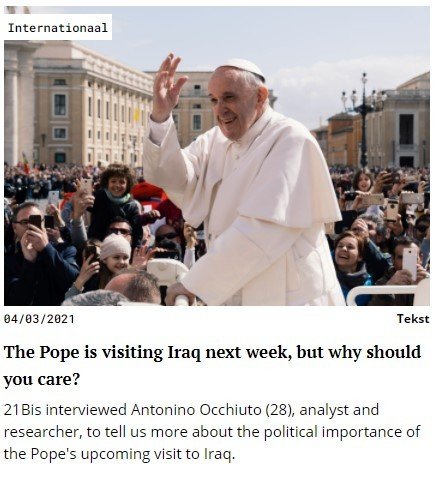440x480 pixels.
Task: Click the white phone held up at right
Action: (409, 263)
